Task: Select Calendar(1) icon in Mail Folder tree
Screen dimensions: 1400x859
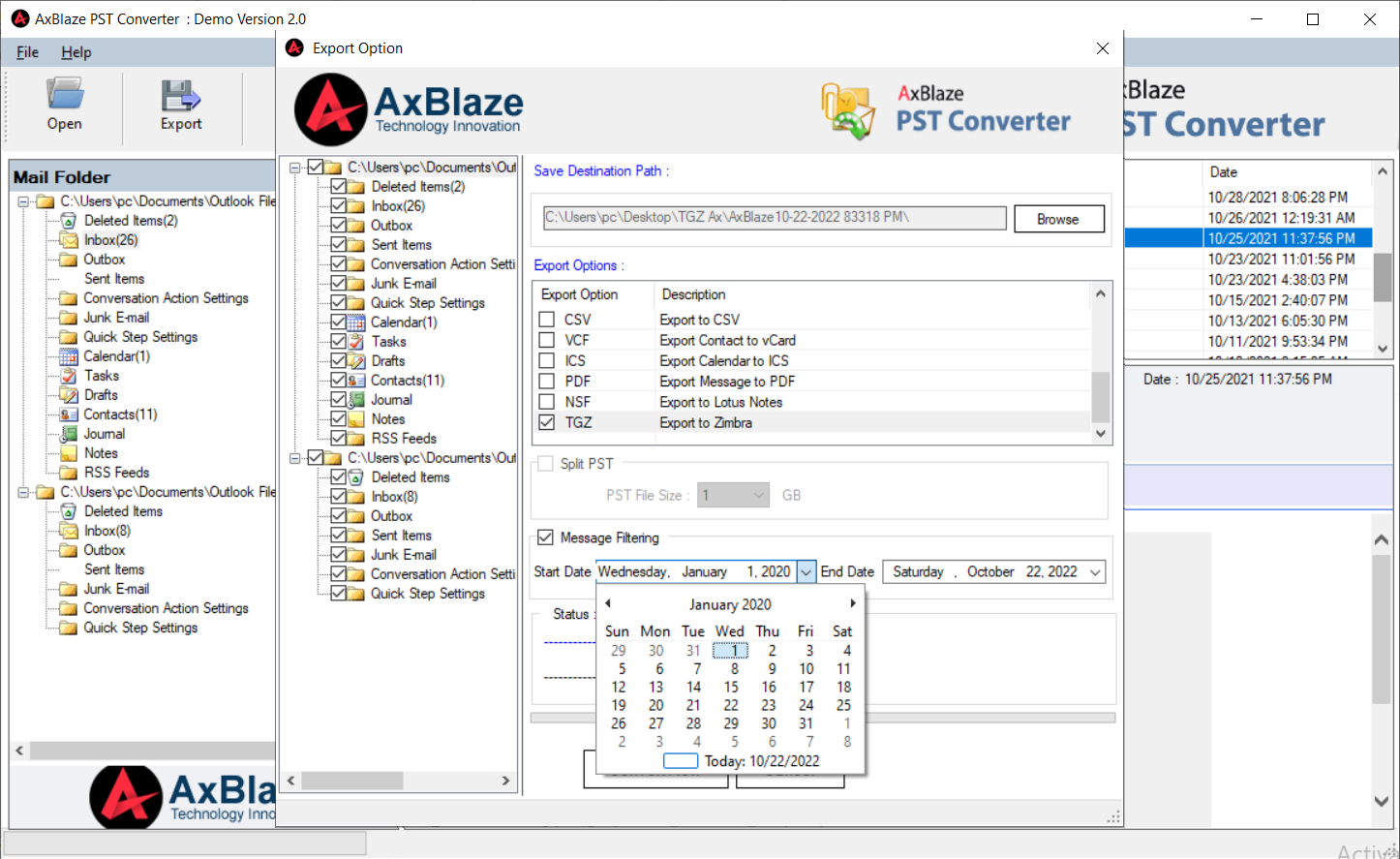Action: [69, 356]
